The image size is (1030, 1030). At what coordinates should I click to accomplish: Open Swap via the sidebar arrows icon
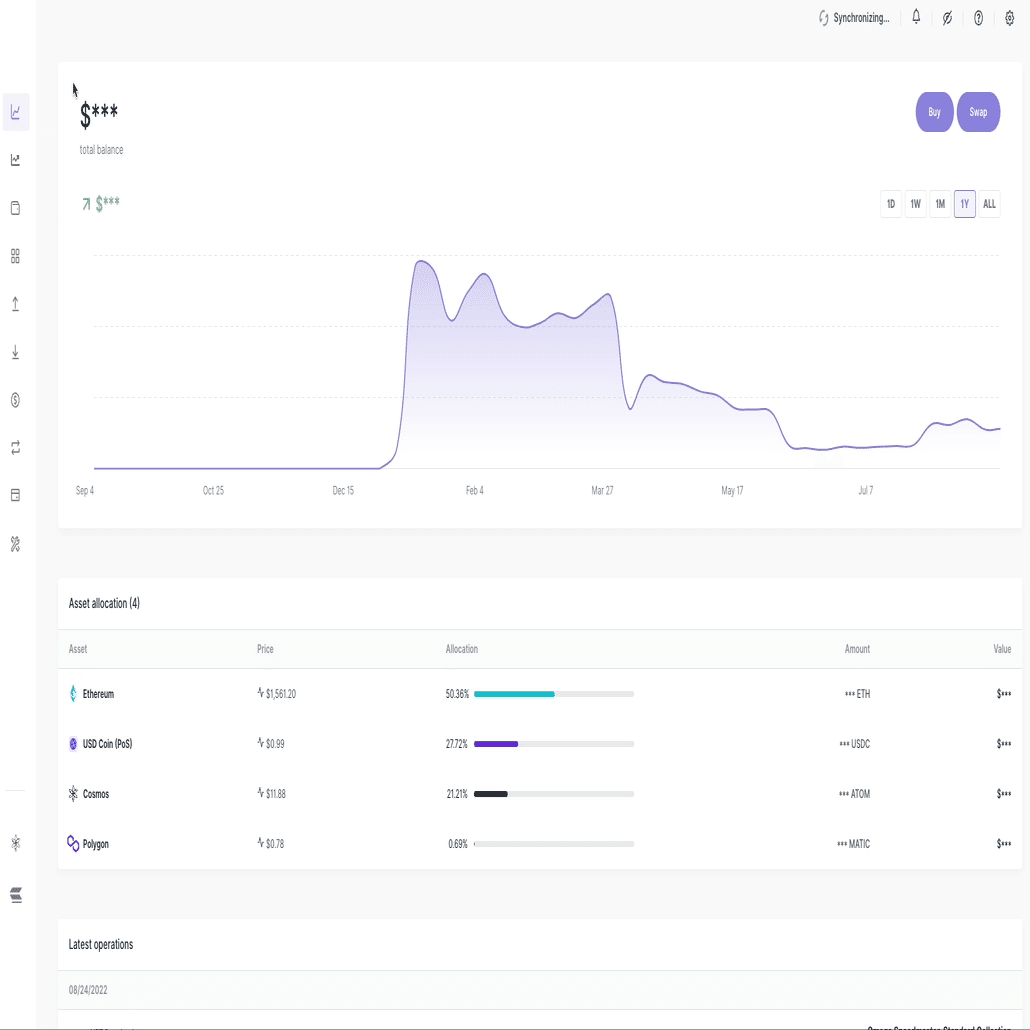pyautogui.click(x=15, y=448)
